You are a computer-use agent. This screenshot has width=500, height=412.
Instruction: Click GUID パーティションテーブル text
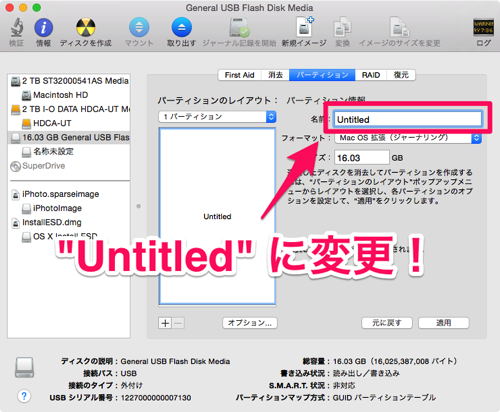pyautogui.click(x=384, y=397)
